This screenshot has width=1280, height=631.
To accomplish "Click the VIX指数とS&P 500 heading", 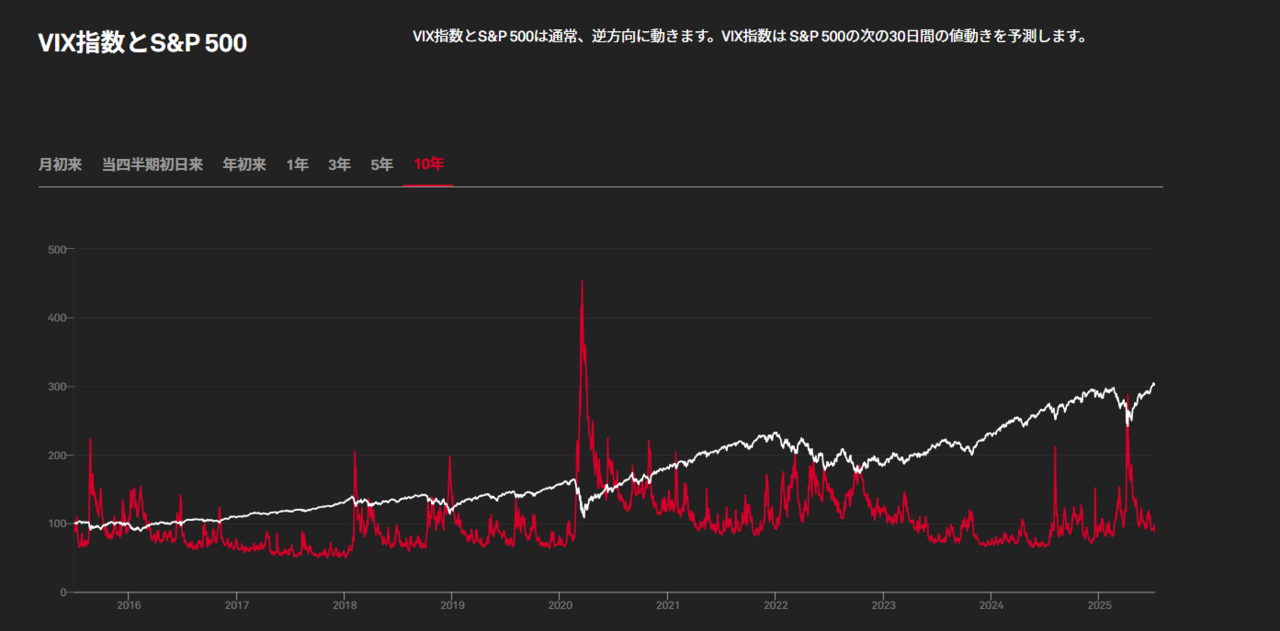I will 142,44.
